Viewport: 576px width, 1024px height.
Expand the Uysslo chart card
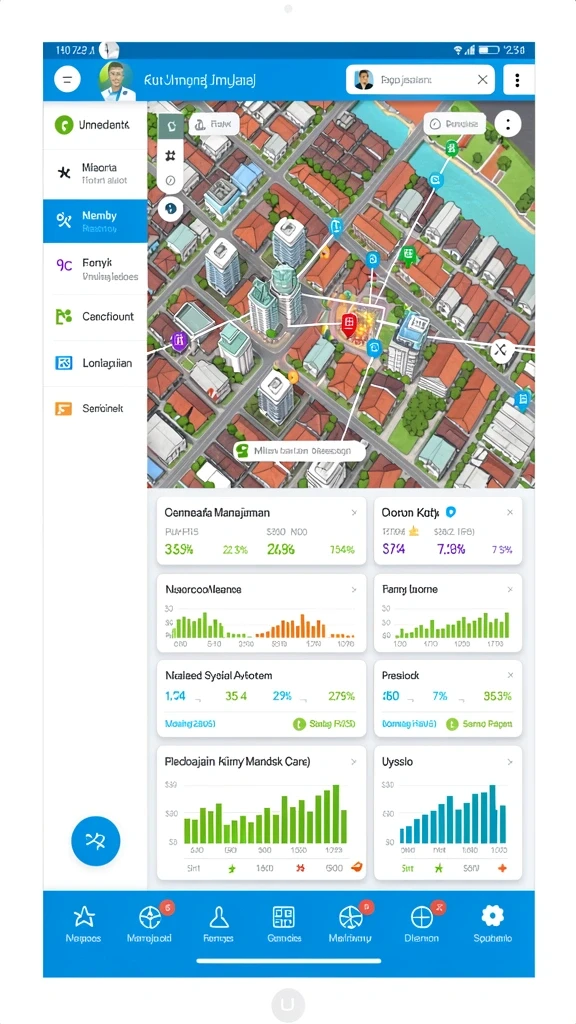pyautogui.click(x=510, y=762)
